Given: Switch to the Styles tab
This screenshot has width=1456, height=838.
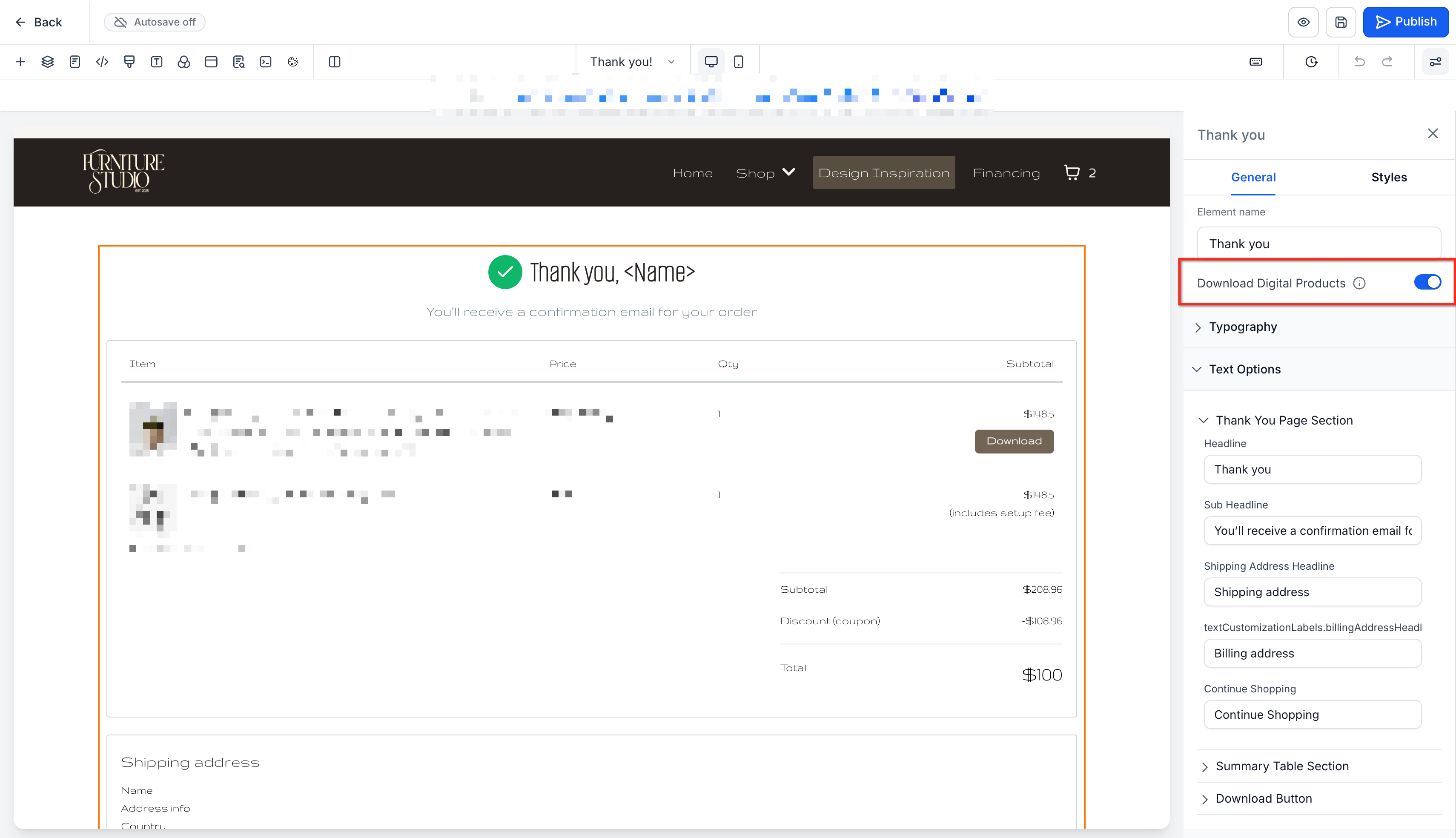Looking at the screenshot, I should click(1388, 177).
